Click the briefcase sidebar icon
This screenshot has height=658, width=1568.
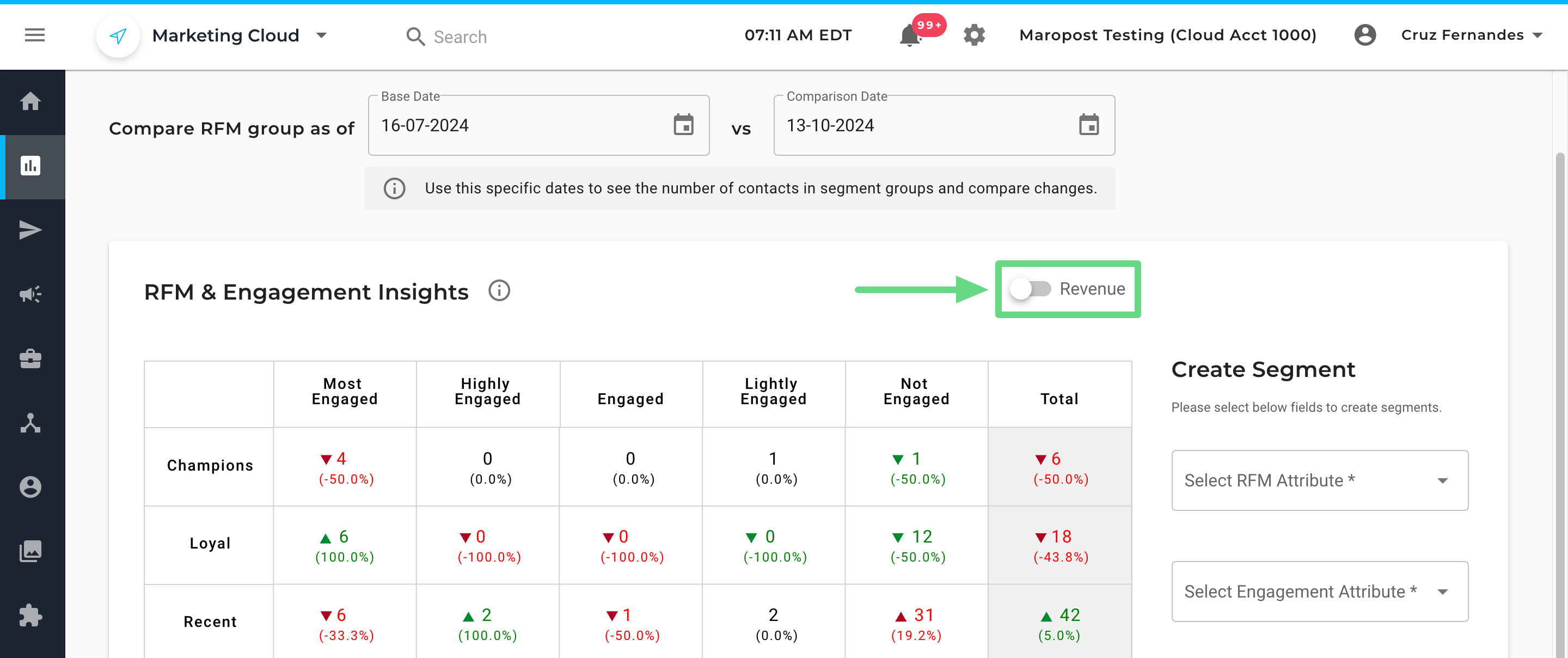(x=30, y=359)
